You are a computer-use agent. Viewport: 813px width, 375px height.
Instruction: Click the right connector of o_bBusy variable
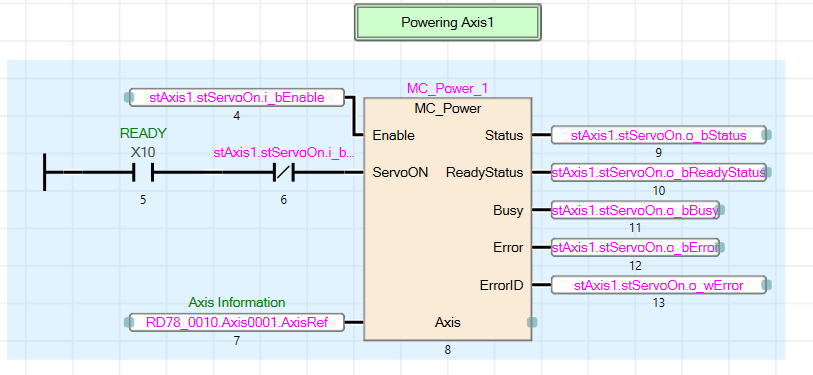[721, 210]
